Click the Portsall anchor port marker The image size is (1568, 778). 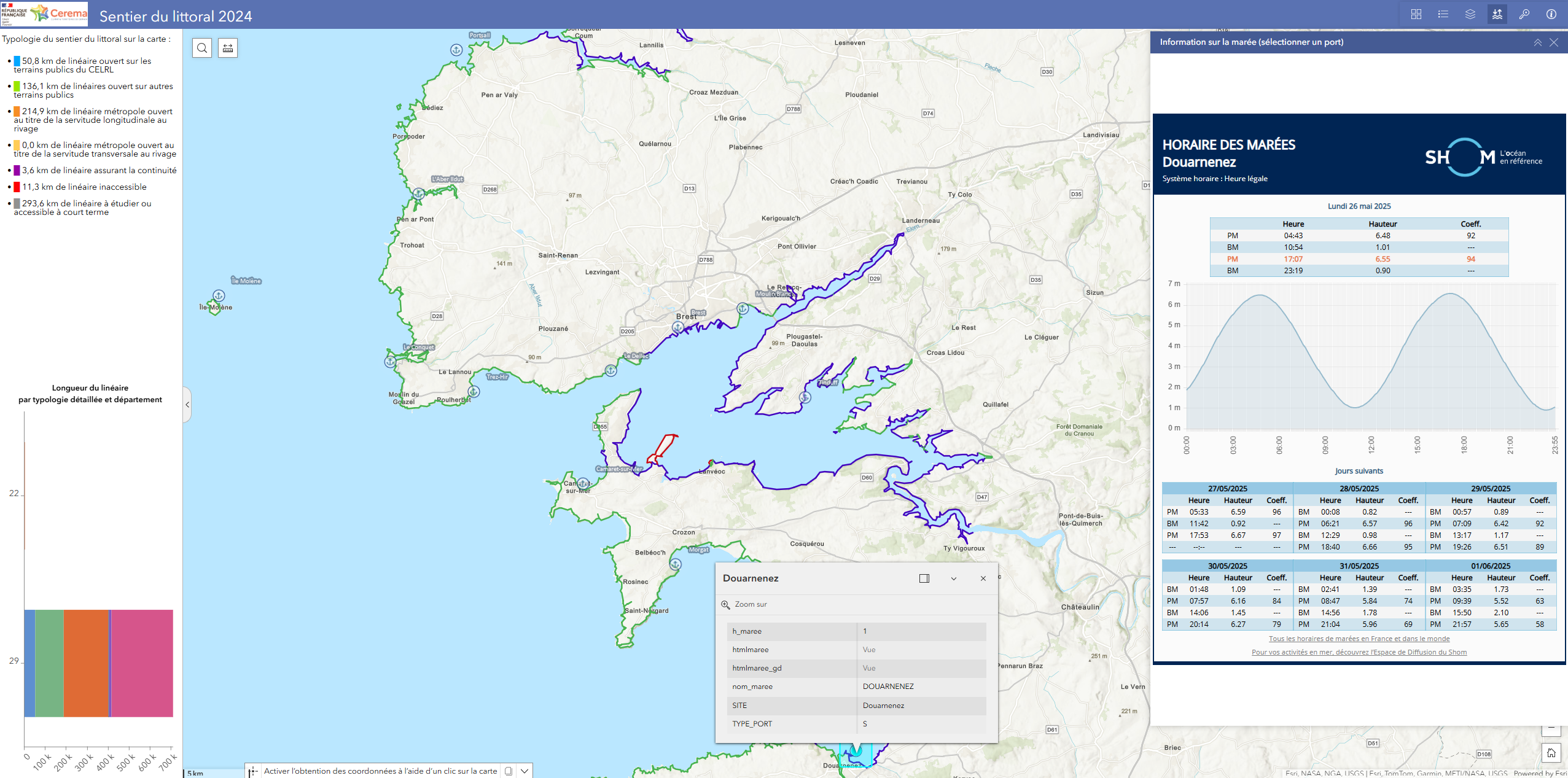pyautogui.click(x=456, y=50)
